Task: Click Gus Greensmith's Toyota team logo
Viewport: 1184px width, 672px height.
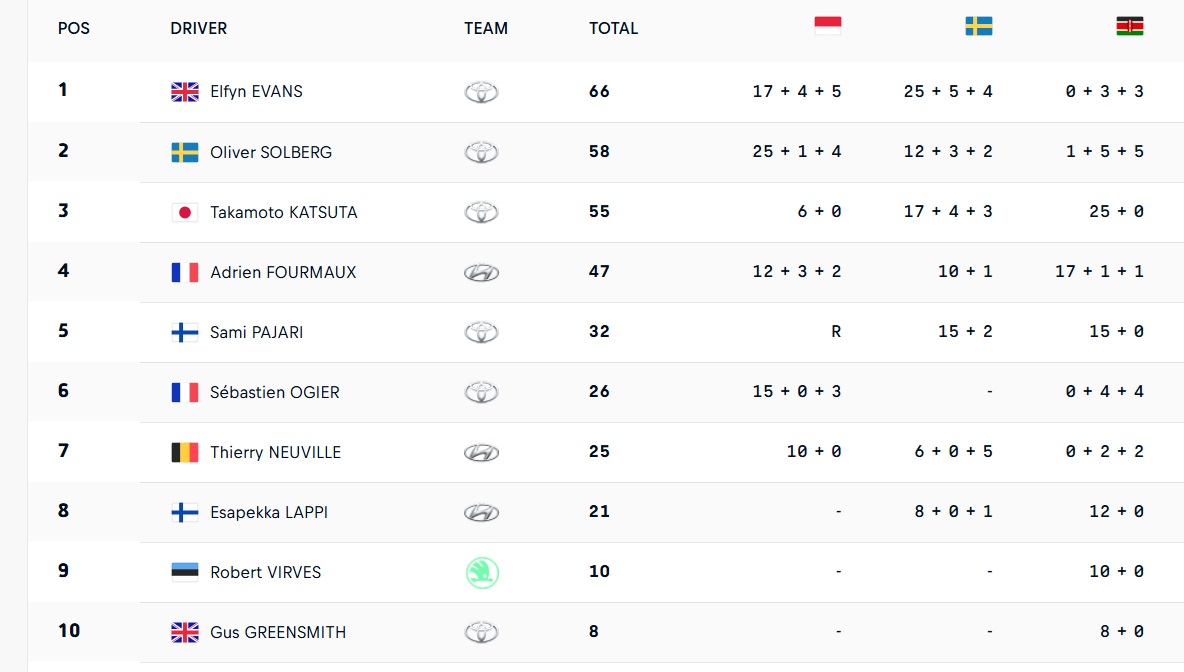Action: [482, 632]
